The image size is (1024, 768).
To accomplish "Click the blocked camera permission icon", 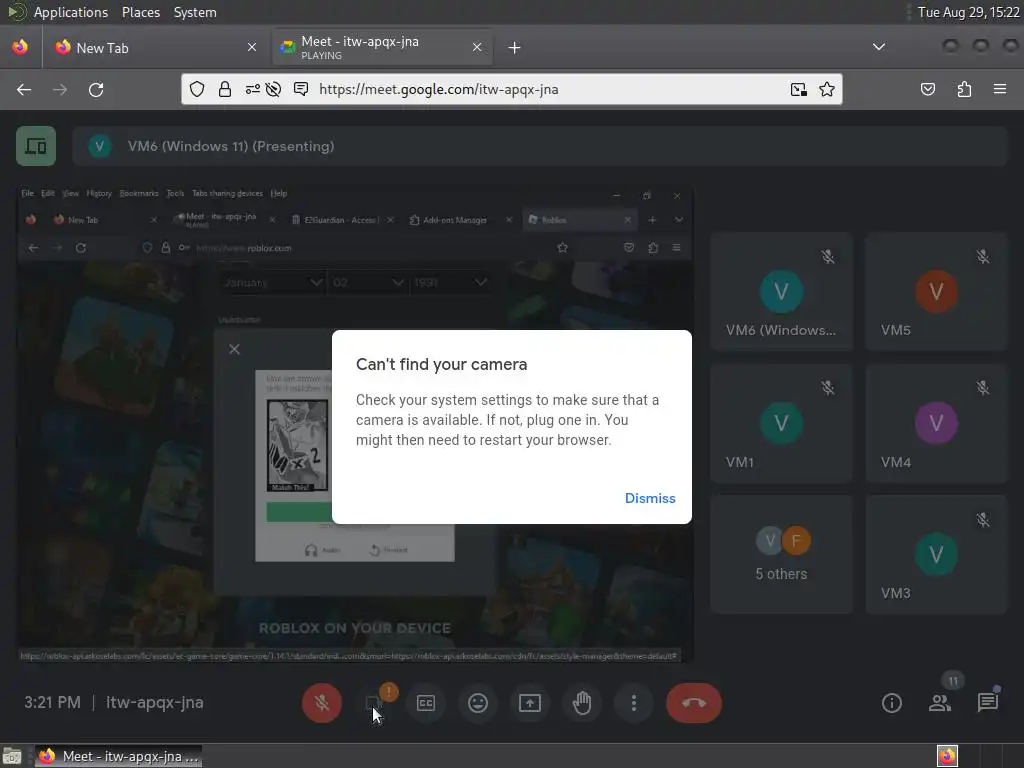I will click(274, 89).
